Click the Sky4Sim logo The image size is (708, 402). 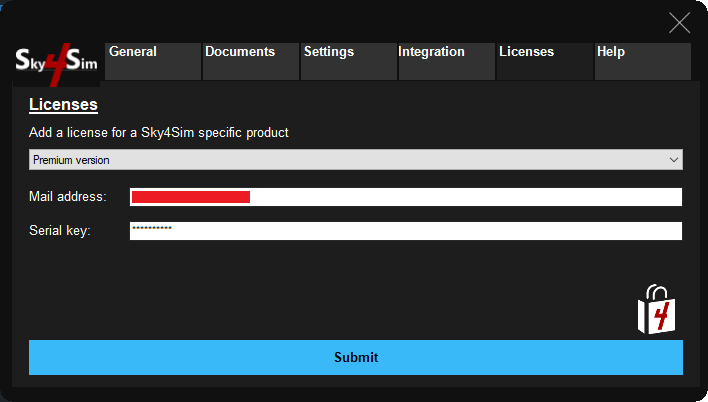pos(56,63)
